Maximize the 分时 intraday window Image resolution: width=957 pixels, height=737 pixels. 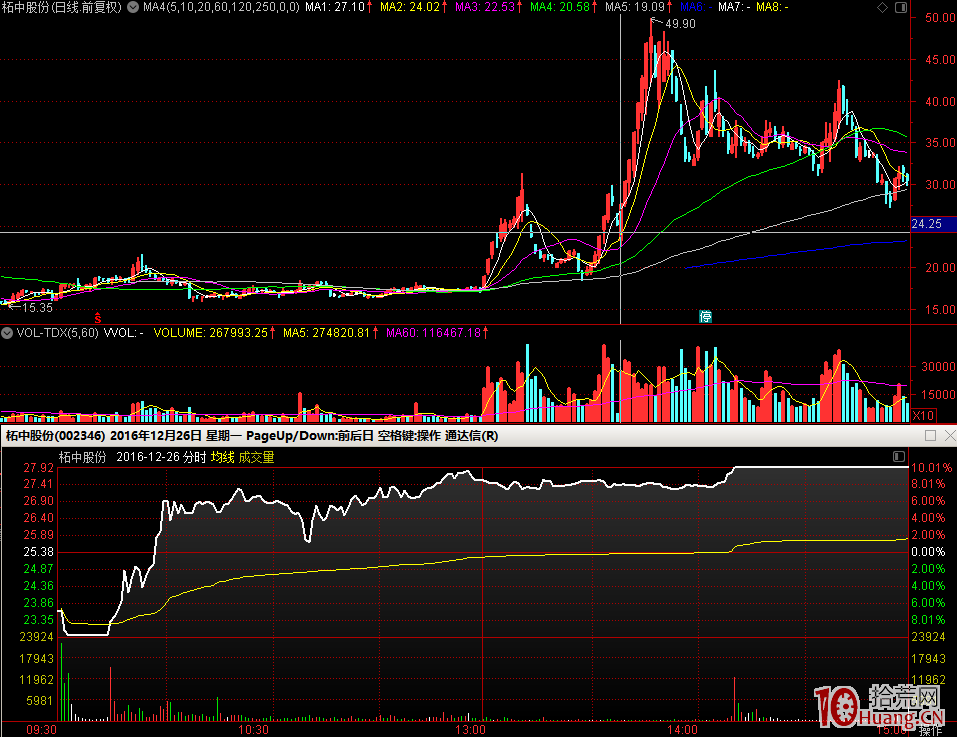930,436
